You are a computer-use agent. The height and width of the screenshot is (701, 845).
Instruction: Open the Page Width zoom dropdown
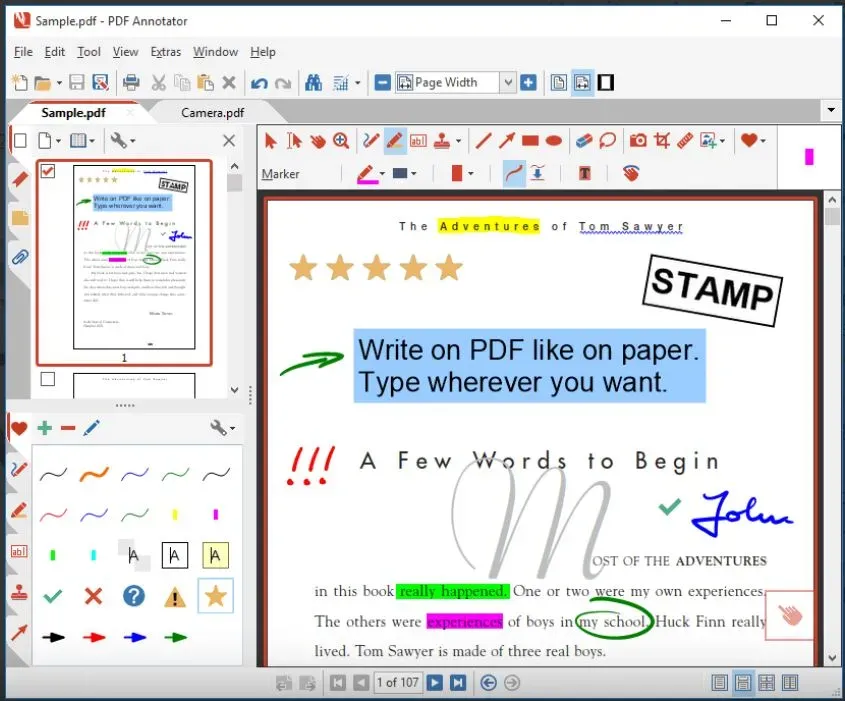[507, 82]
